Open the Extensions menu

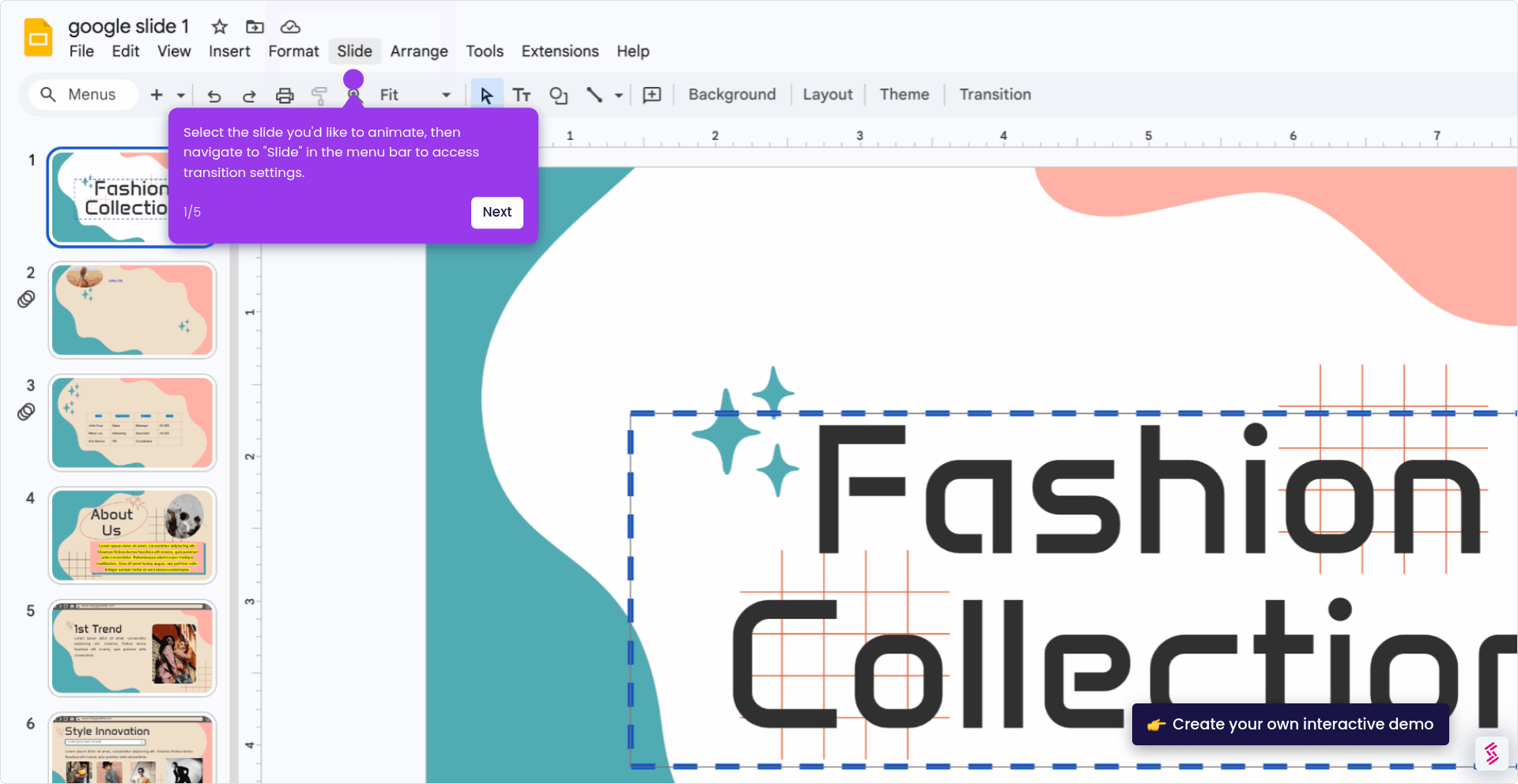tap(560, 51)
